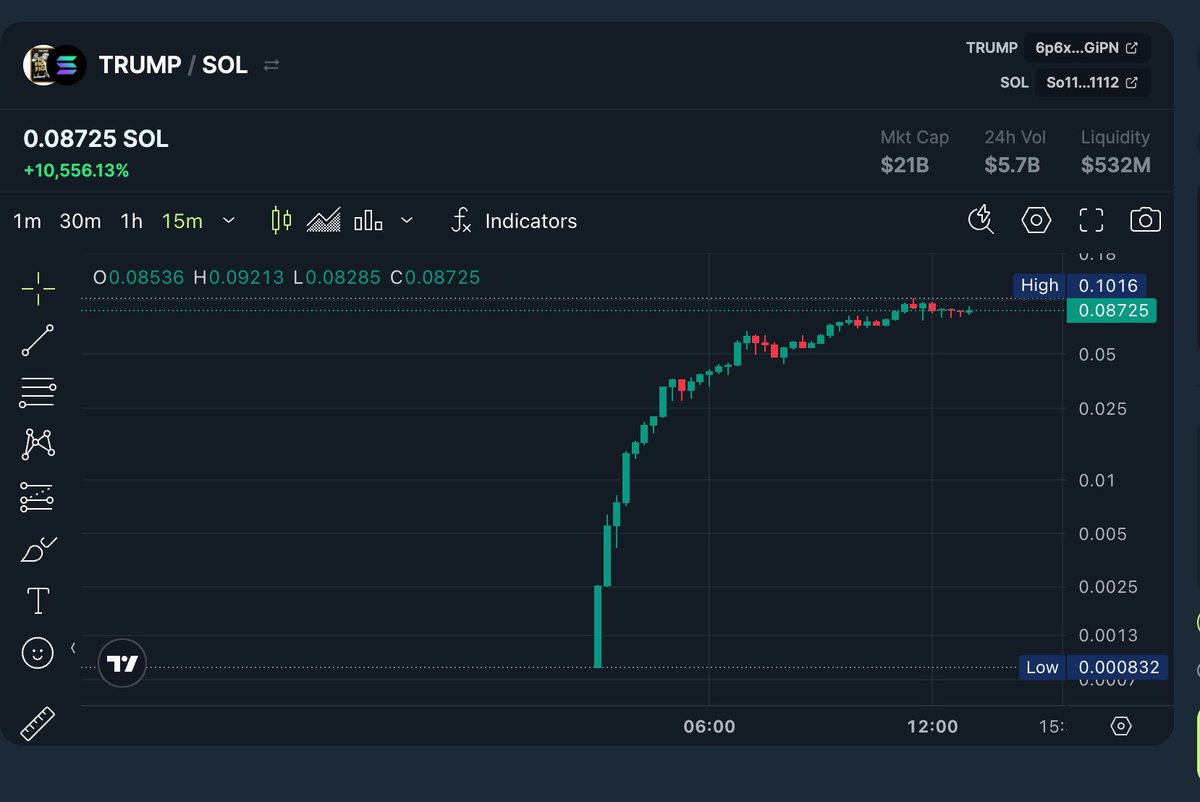Image resolution: width=1200 pixels, height=802 pixels.
Task: Open chart settings hexagon icon in toolbar
Action: 1036,220
